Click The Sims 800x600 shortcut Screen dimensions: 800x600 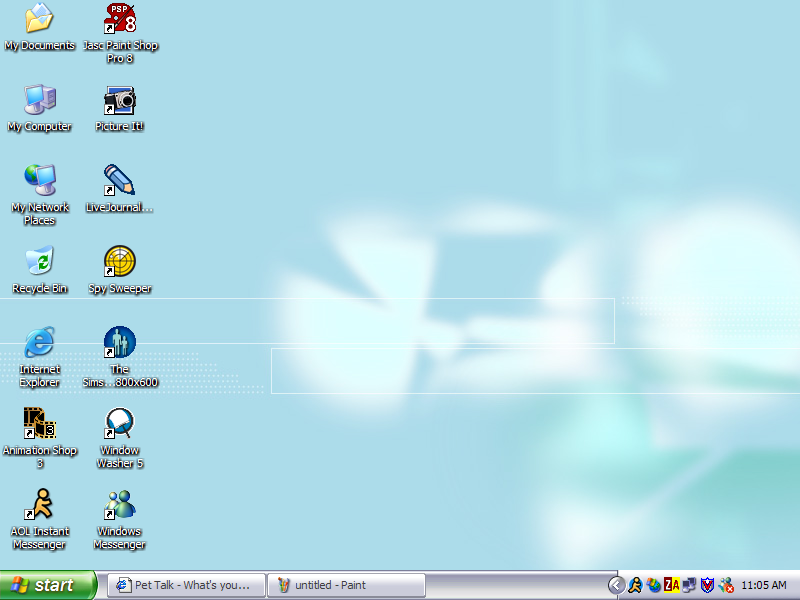pos(120,343)
